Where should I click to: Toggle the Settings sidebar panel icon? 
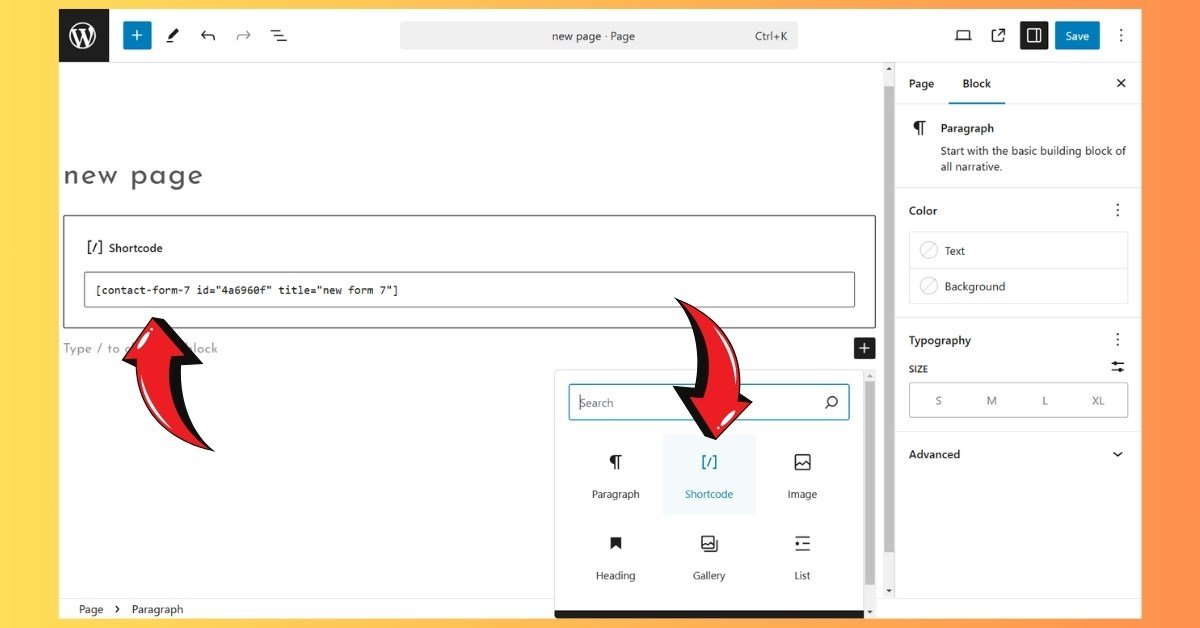[x=1034, y=35]
